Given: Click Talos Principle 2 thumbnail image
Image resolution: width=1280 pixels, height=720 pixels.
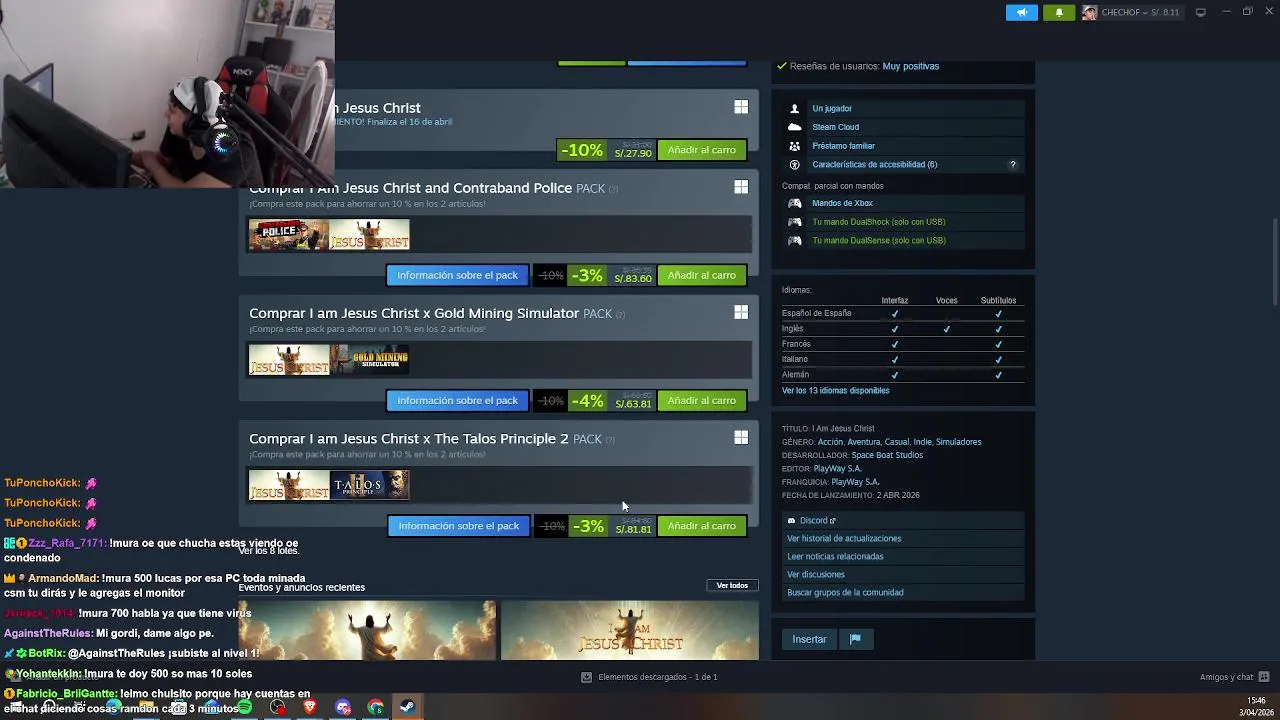Looking at the screenshot, I should pyautogui.click(x=370, y=485).
